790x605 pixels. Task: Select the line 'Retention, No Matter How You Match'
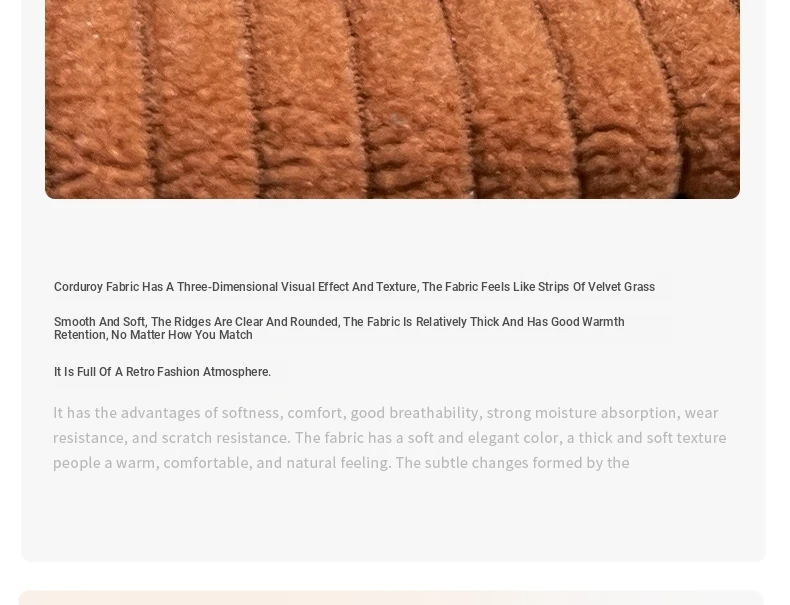point(153,335)
